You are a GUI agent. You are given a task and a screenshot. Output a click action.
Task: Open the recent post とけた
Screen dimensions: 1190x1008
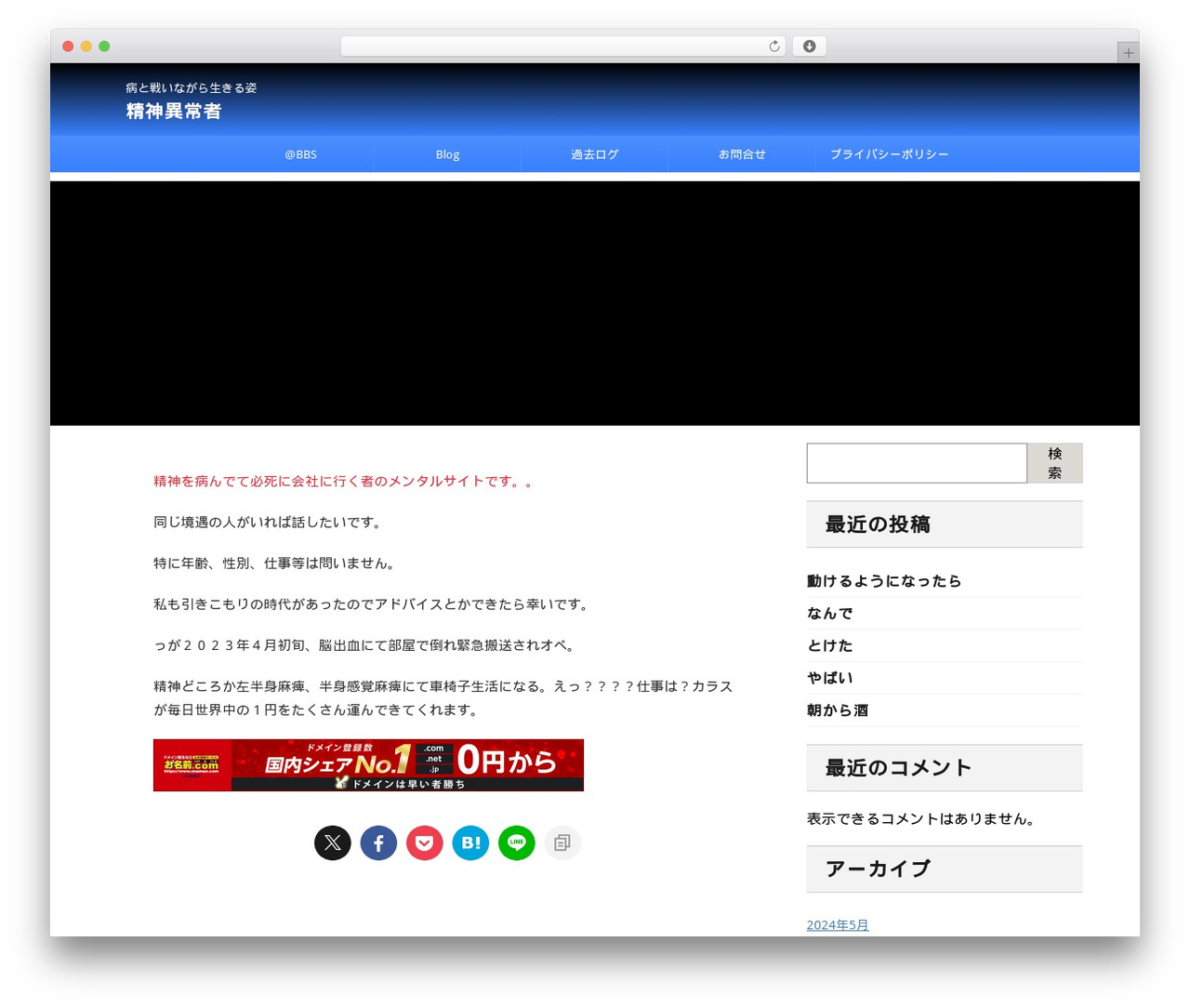pos(829,645)
